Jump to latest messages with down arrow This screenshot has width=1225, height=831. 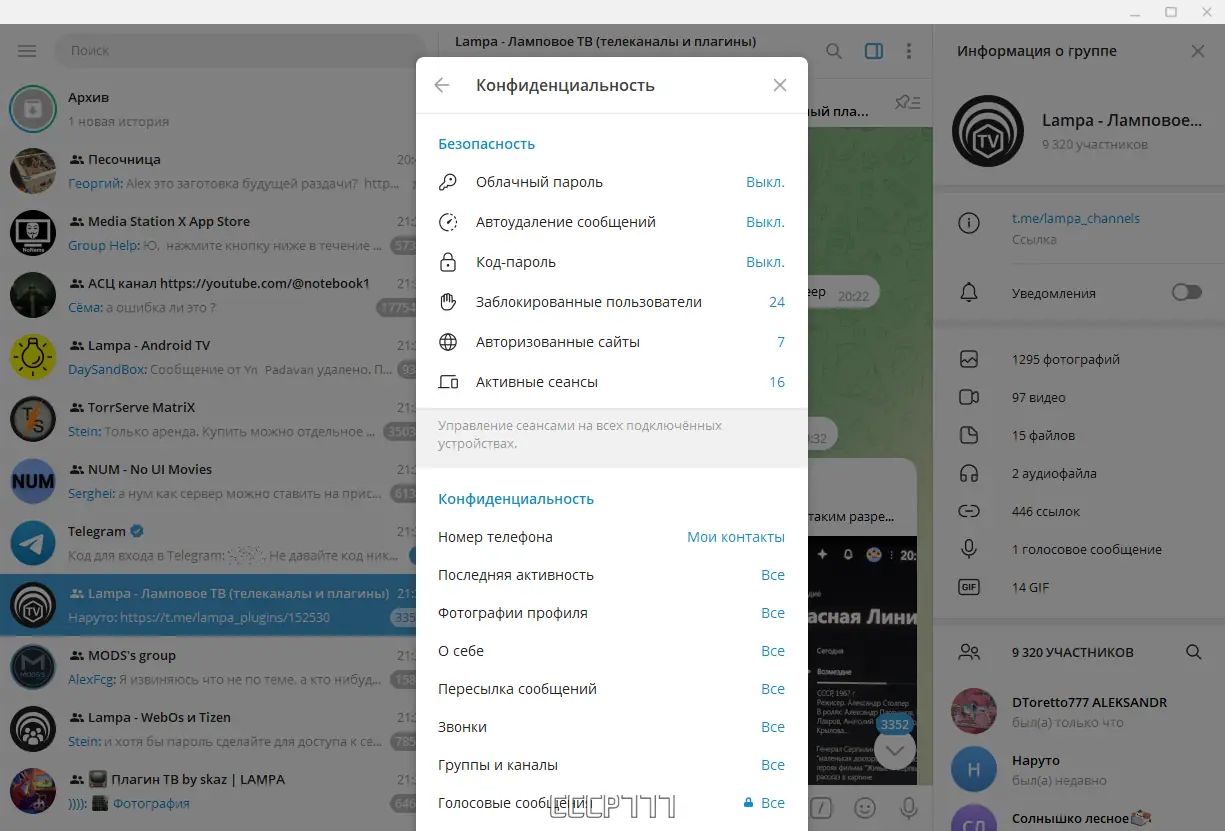[895, 749]
